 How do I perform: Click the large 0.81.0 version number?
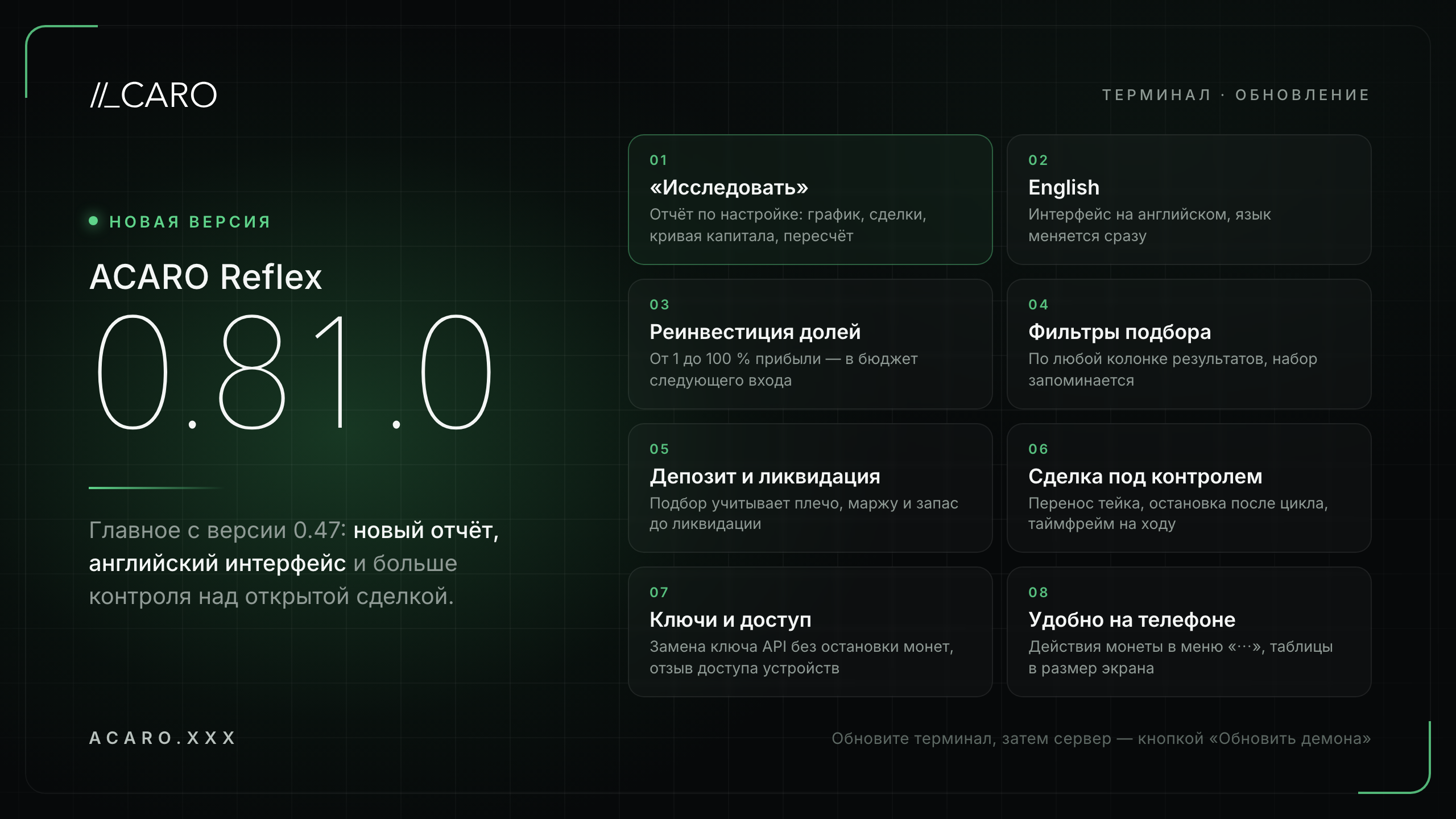click(x=294, y=371)
